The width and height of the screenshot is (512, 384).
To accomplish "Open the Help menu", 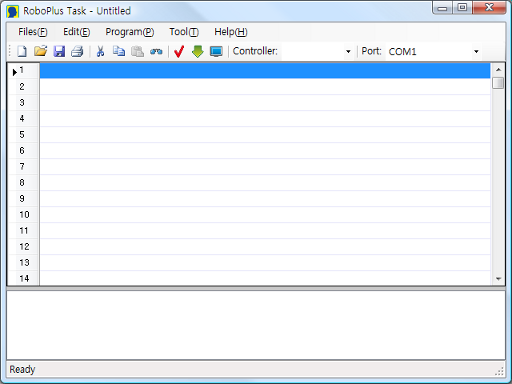I will pos(231,32).
